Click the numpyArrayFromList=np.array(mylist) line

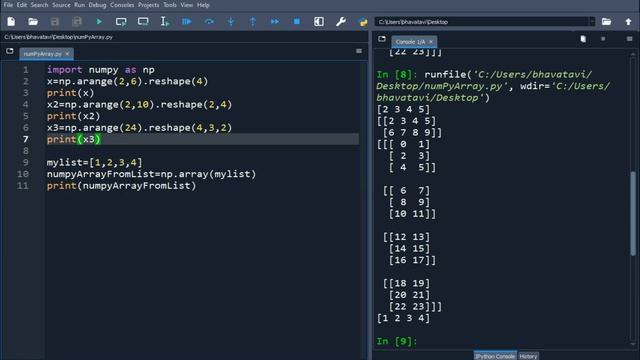151,174
